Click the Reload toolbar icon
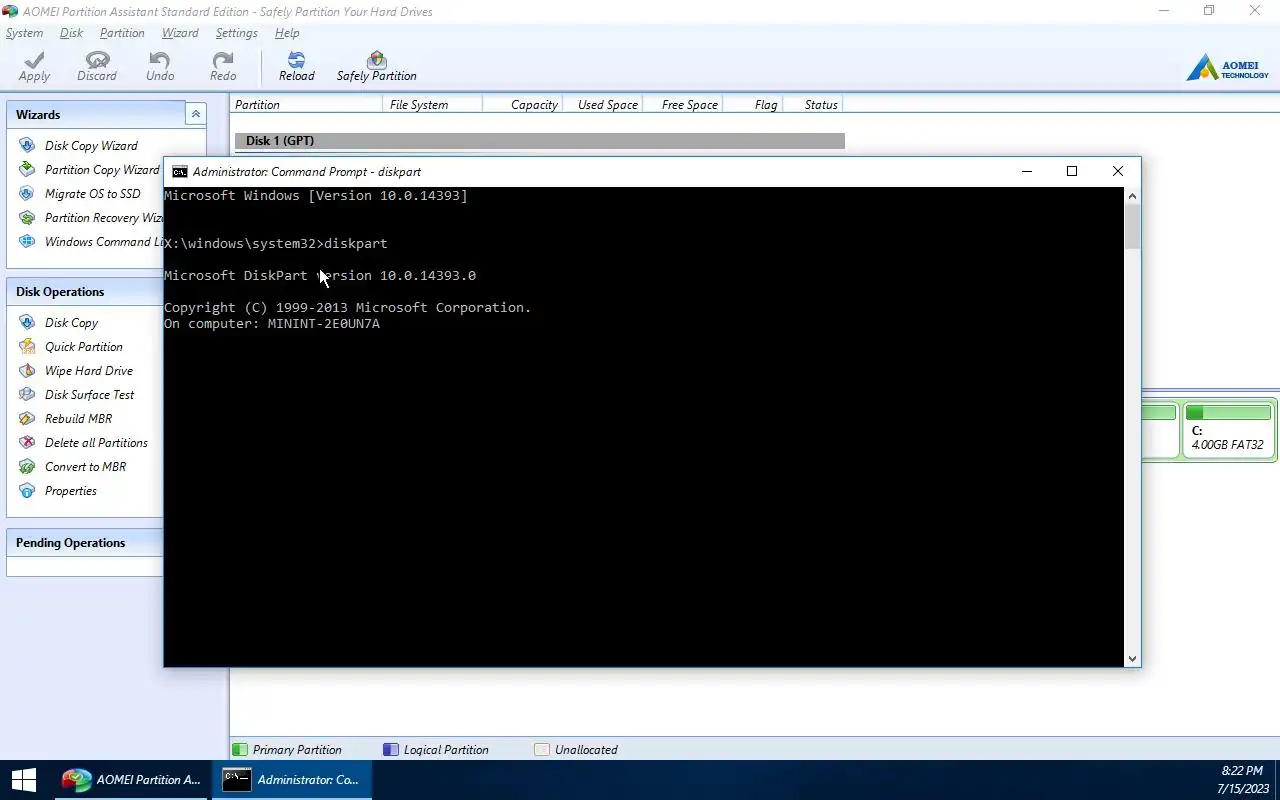The width and height of the screenshot is (1280, 800). [x=296, y=60]
